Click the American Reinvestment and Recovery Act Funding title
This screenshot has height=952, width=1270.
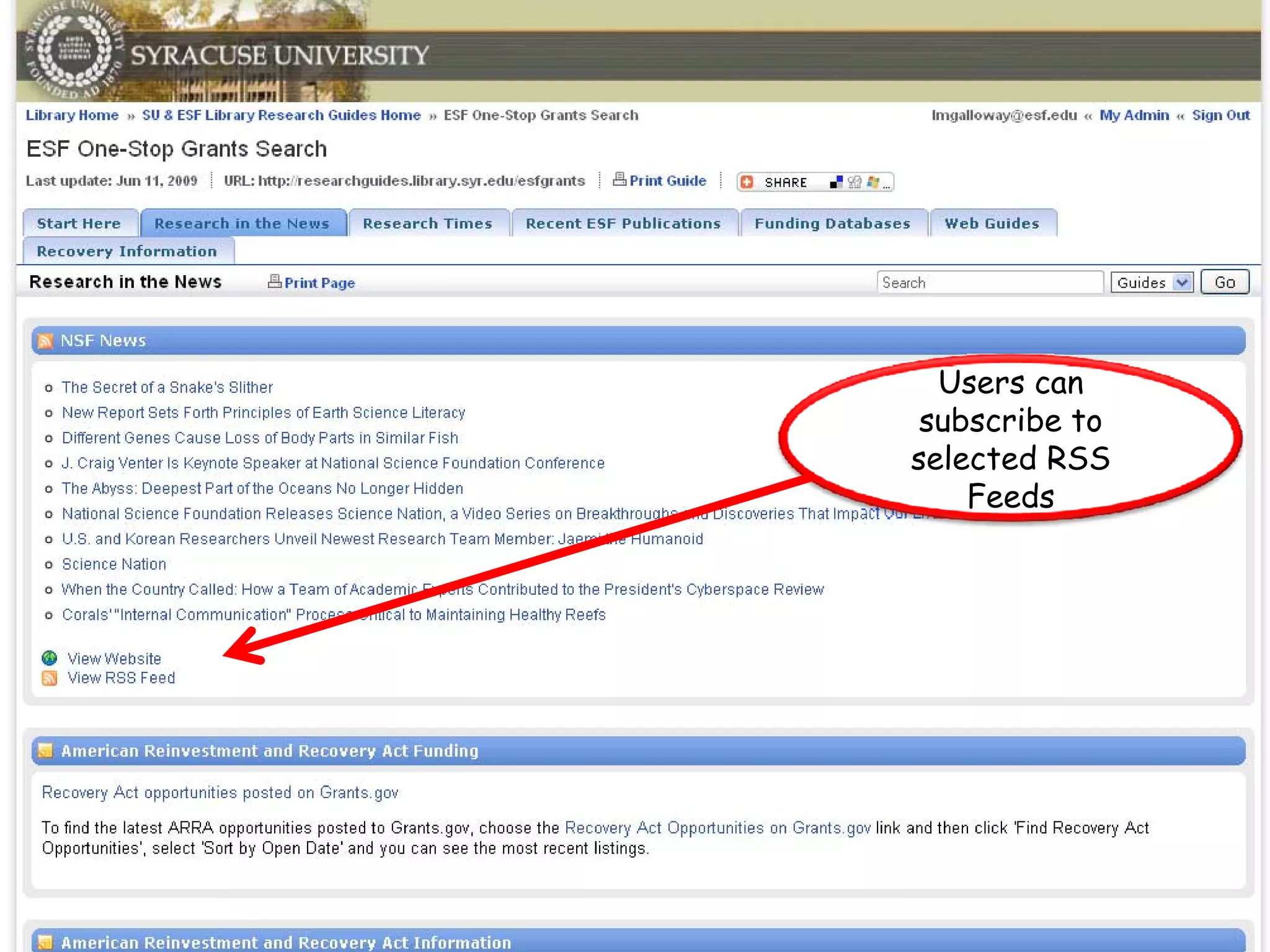(x=270, y=751)
